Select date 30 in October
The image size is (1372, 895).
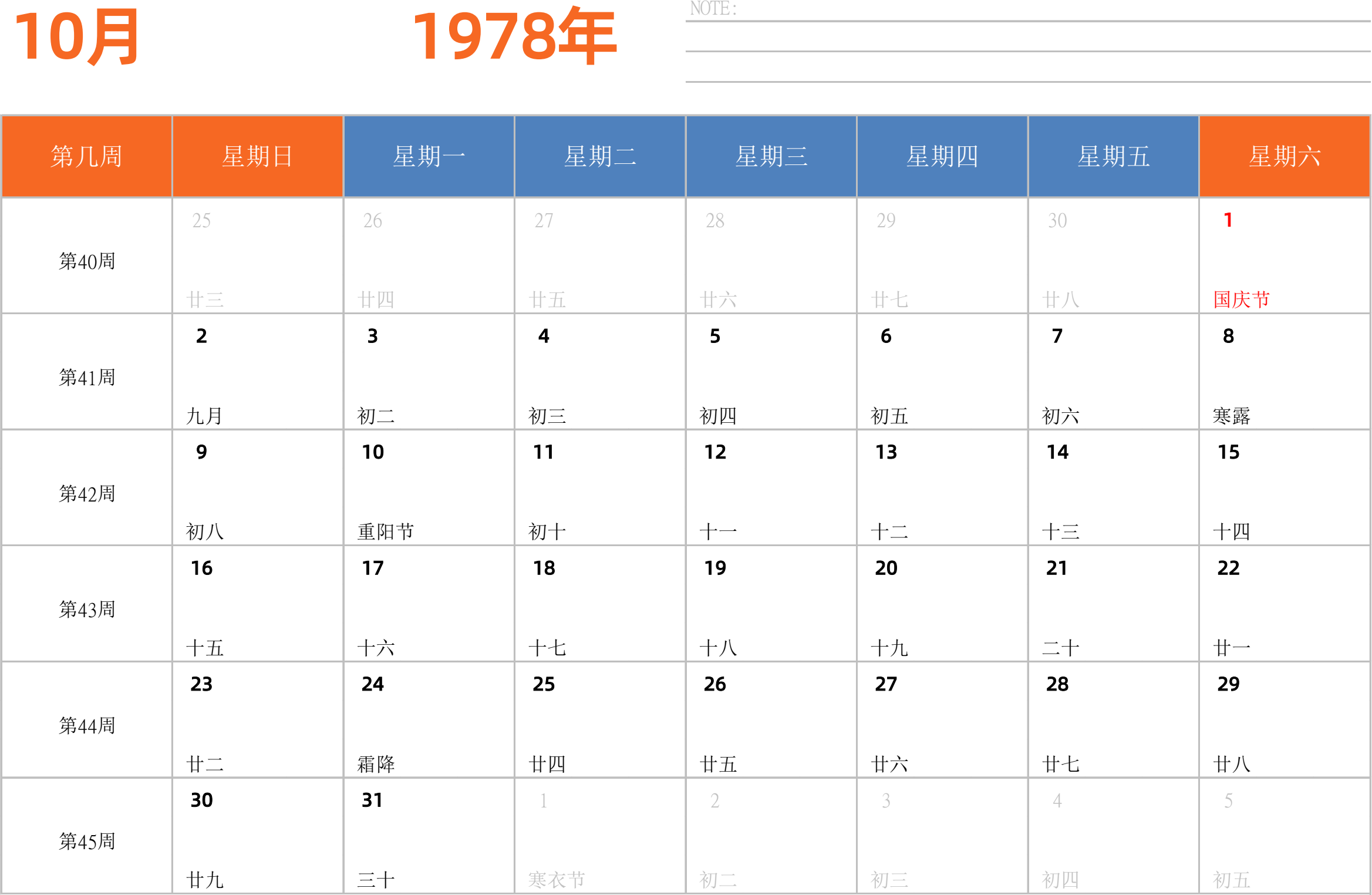[202, 800]
